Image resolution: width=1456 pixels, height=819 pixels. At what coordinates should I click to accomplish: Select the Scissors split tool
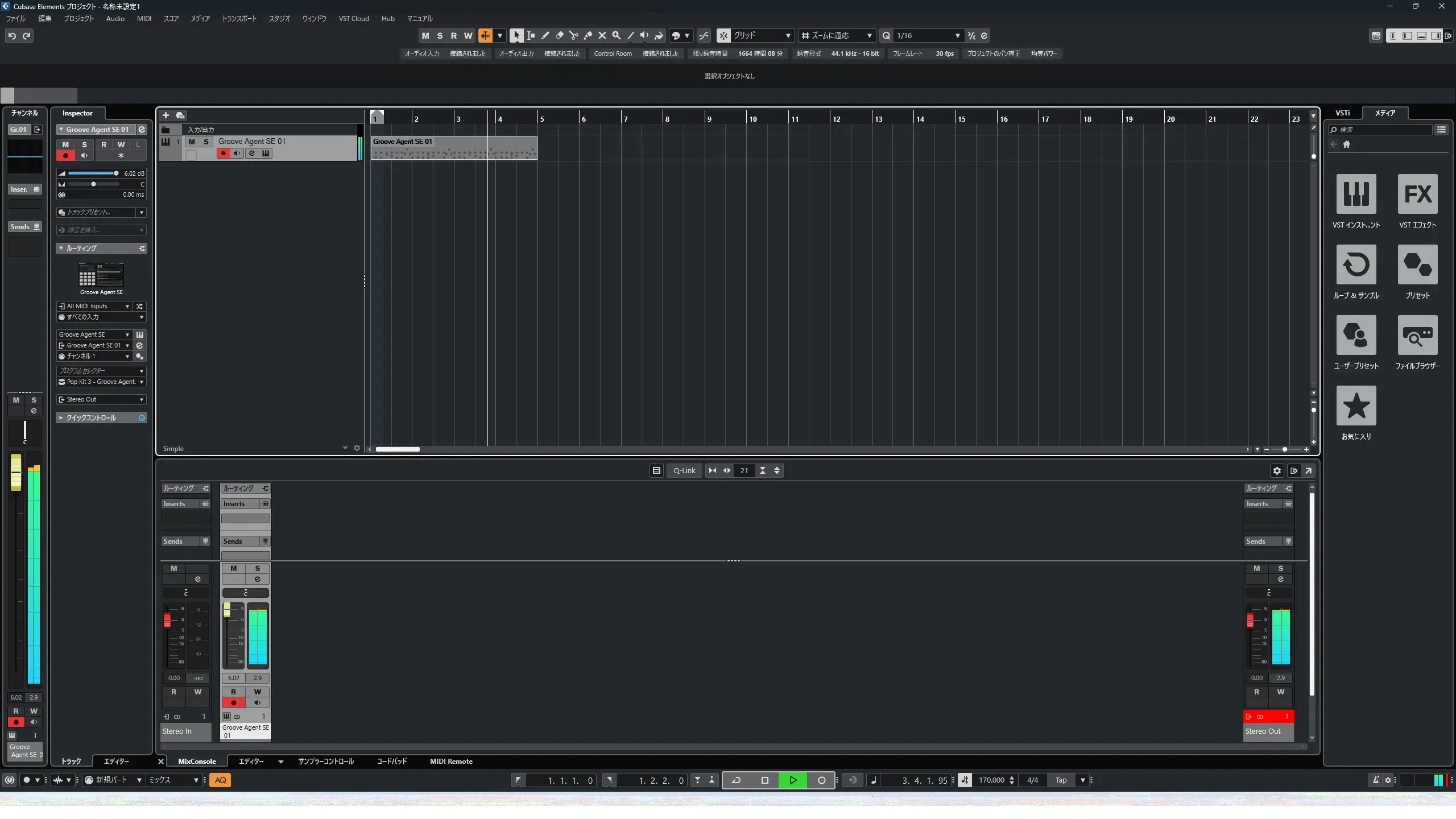pos(573,36)
